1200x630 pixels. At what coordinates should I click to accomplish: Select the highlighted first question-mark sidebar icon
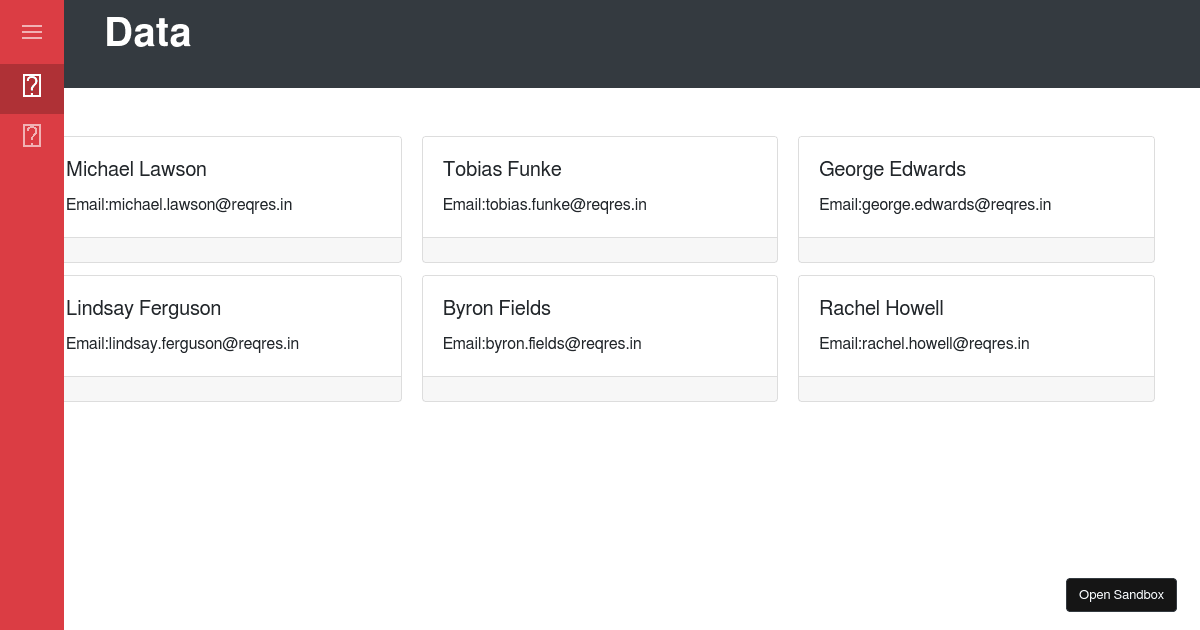click(x=32, y=86)
